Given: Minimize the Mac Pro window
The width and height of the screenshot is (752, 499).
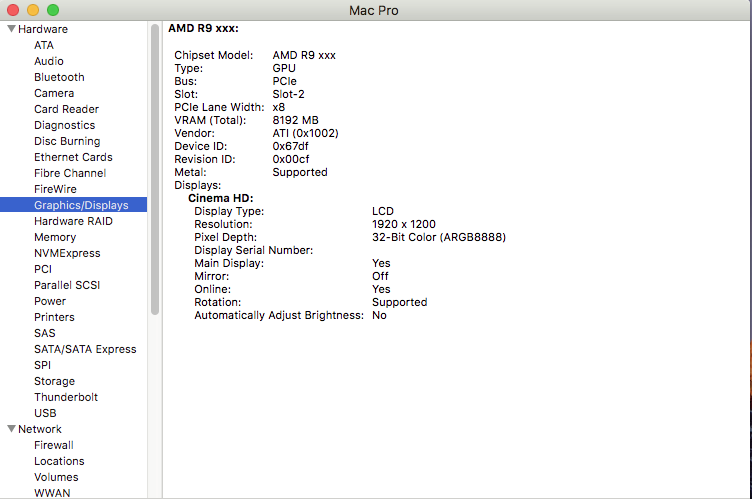Looking at the screenshot, I should click(33, 10).
